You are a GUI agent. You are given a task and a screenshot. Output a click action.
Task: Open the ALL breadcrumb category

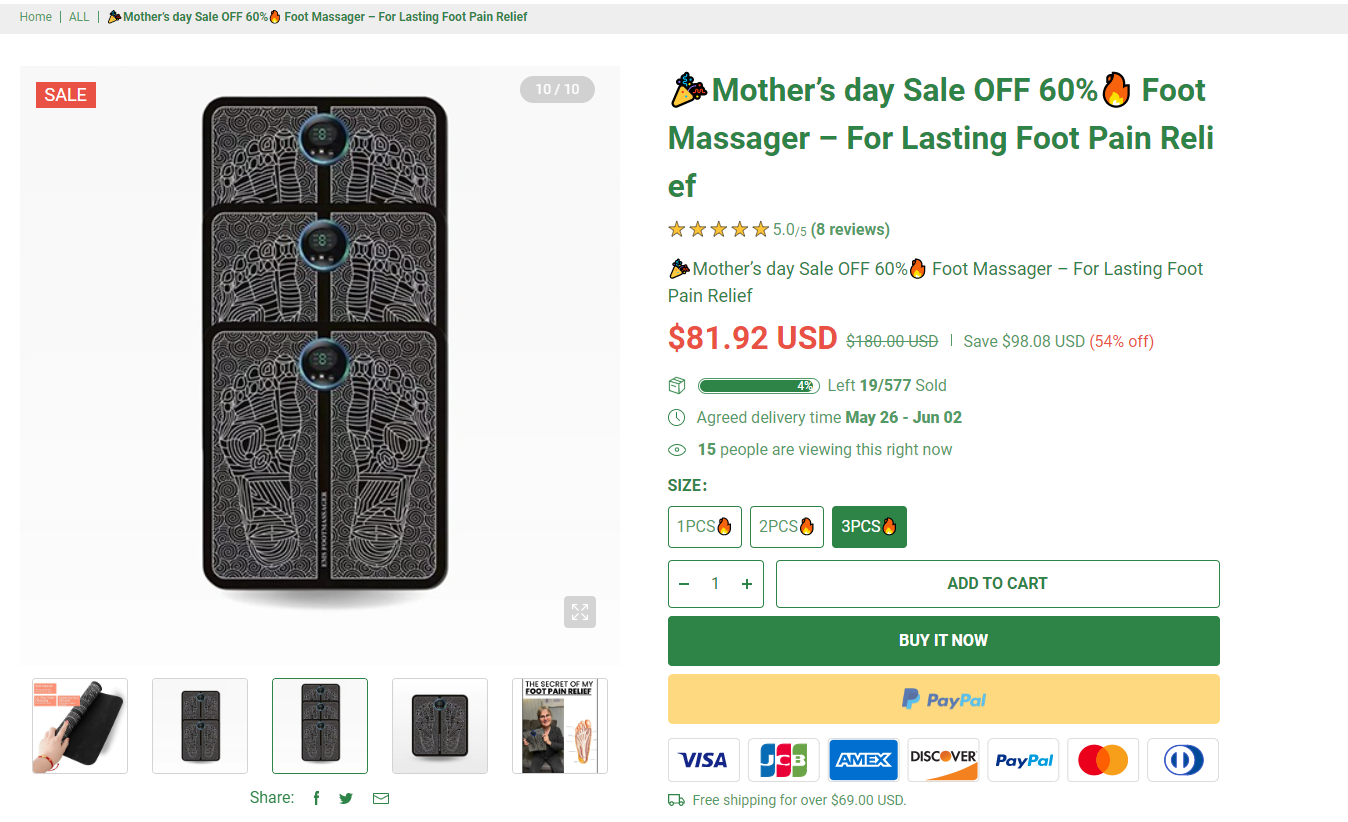click(x=79, y=17)
